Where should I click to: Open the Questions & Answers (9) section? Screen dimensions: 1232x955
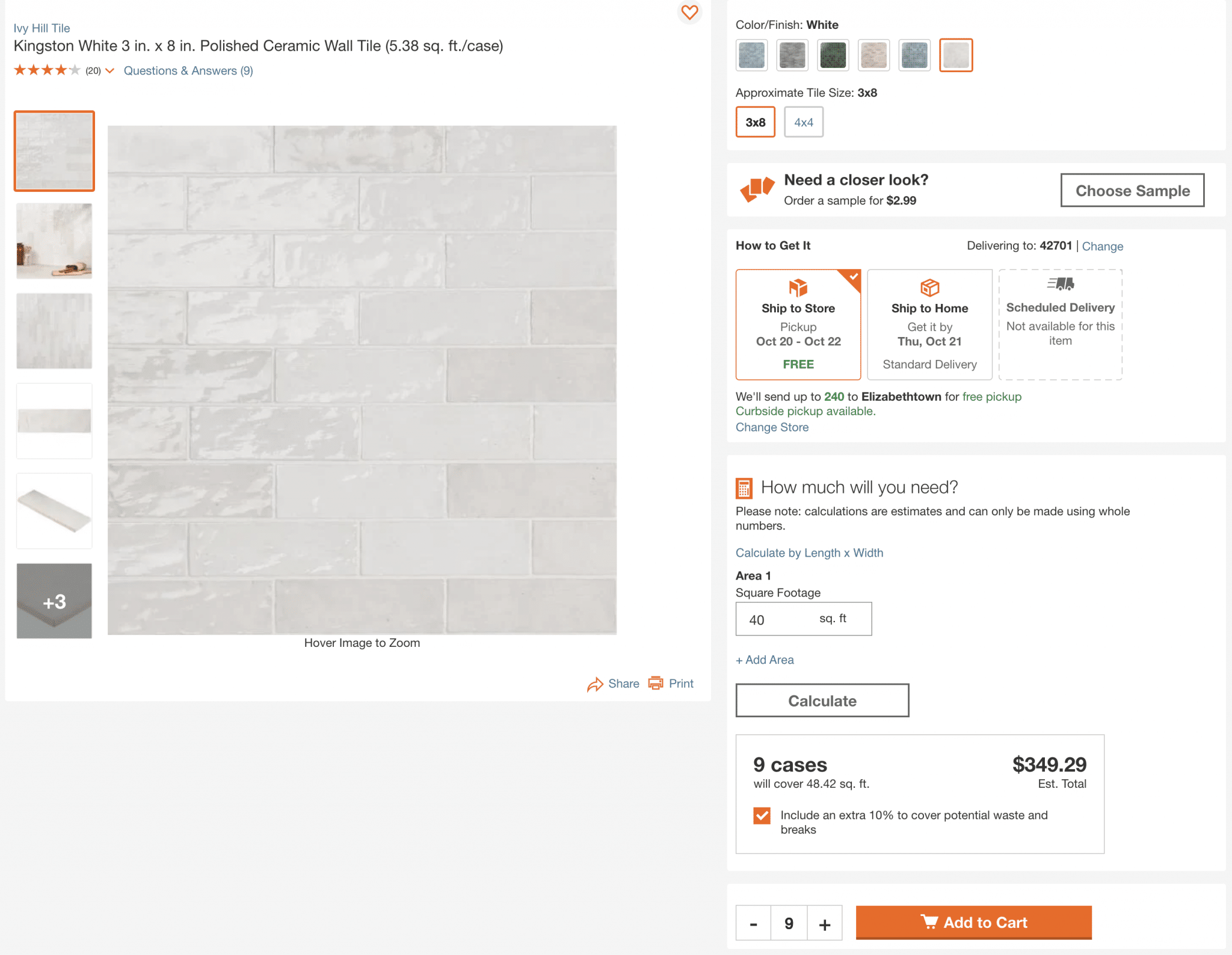tap(188, 71)
